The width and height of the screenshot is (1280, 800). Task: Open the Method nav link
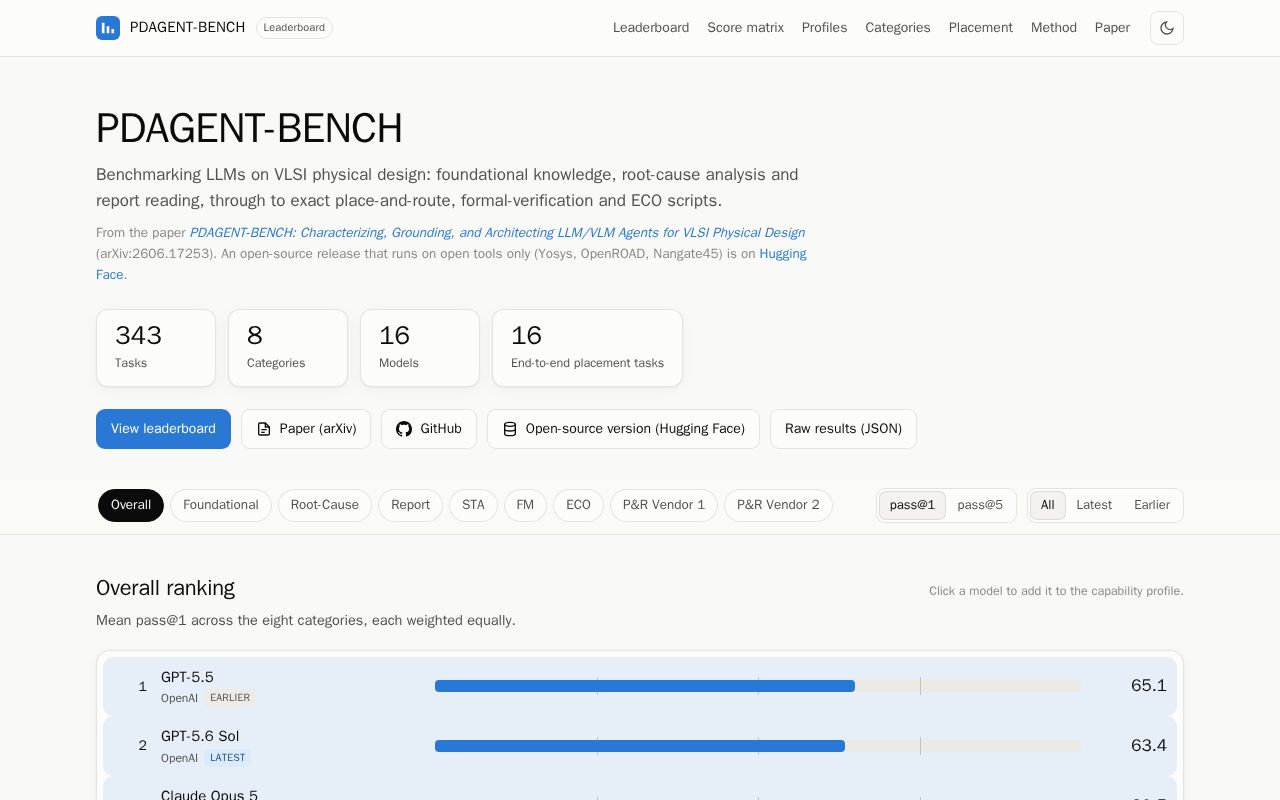click(1054, 28)
